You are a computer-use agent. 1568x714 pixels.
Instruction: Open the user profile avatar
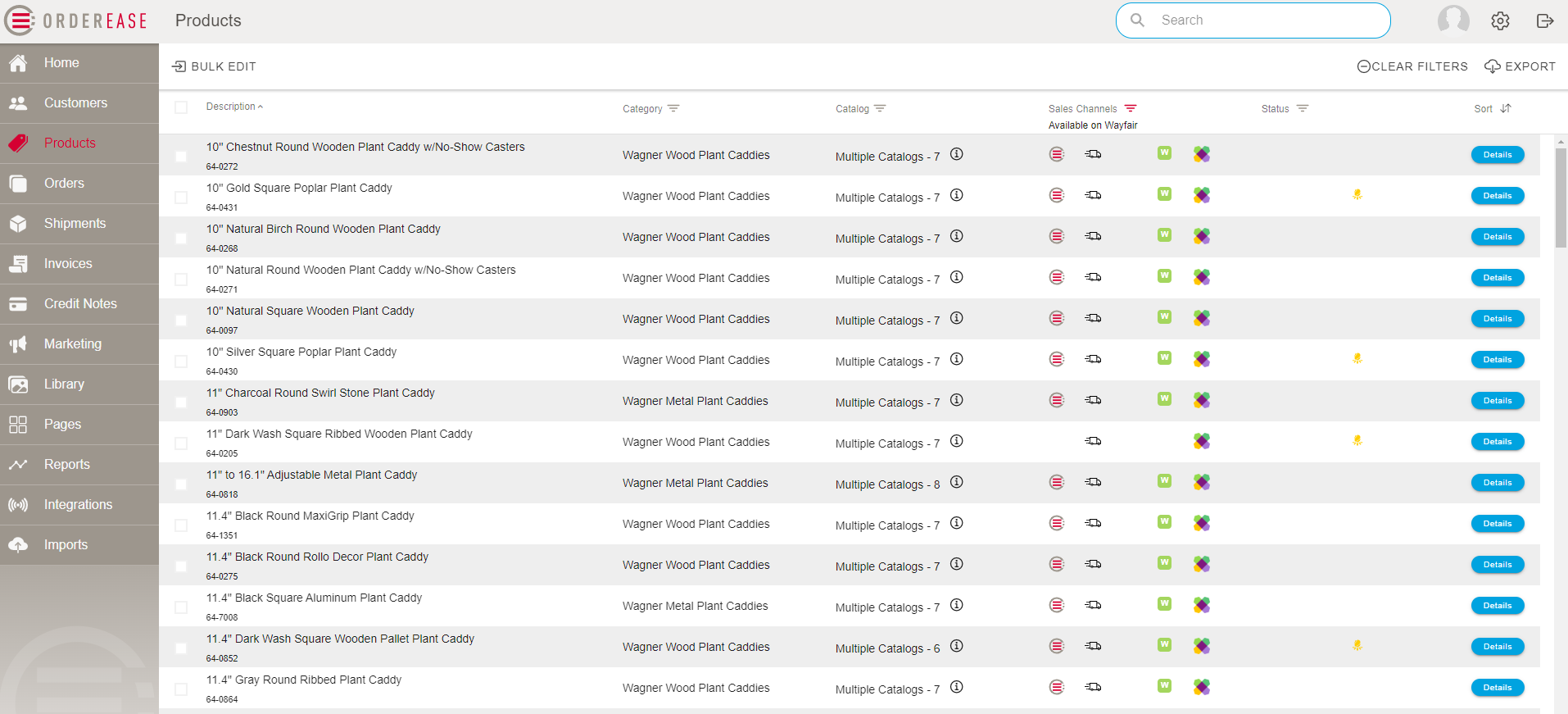1453,20
